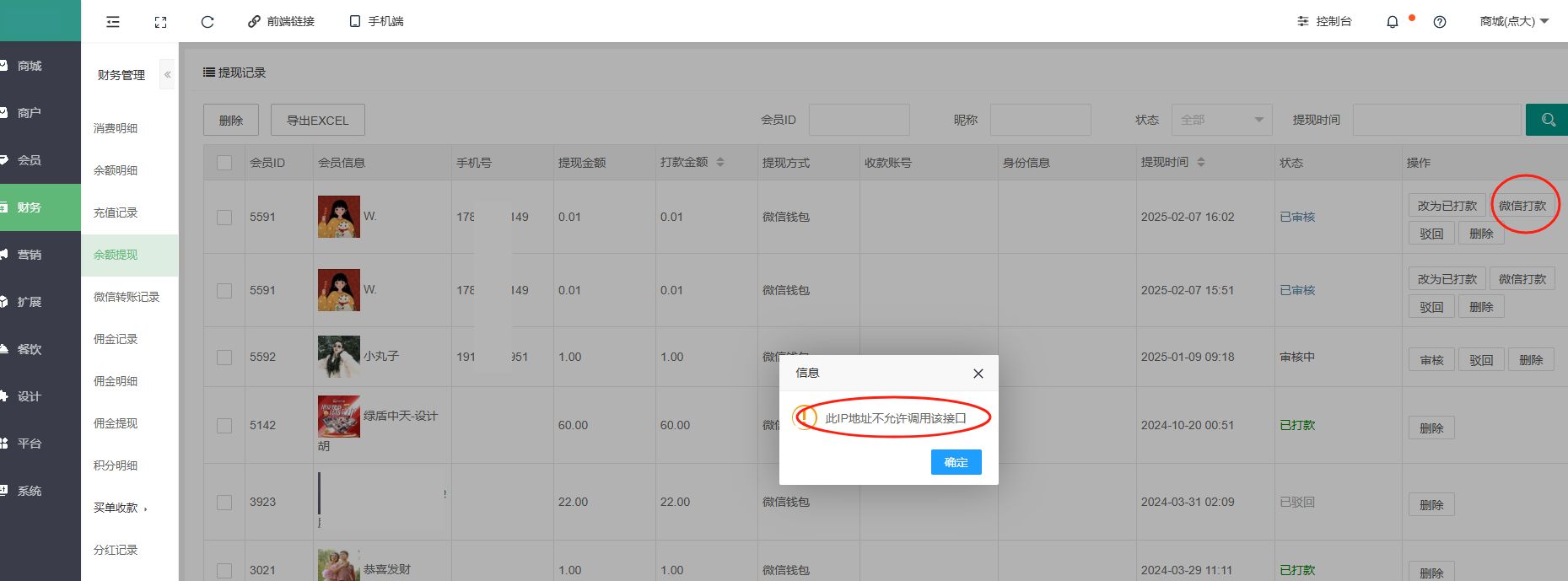The image size is (1568, 581).
Task: Open the 状态 dropdown showing 全部
Action: tap(1220, 120)
